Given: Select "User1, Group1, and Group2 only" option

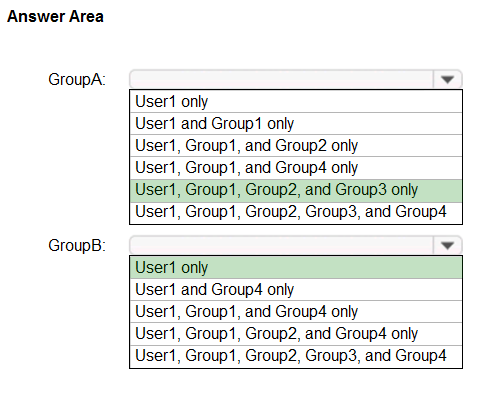Looking at the screenshot, I should tap(296, 146).
